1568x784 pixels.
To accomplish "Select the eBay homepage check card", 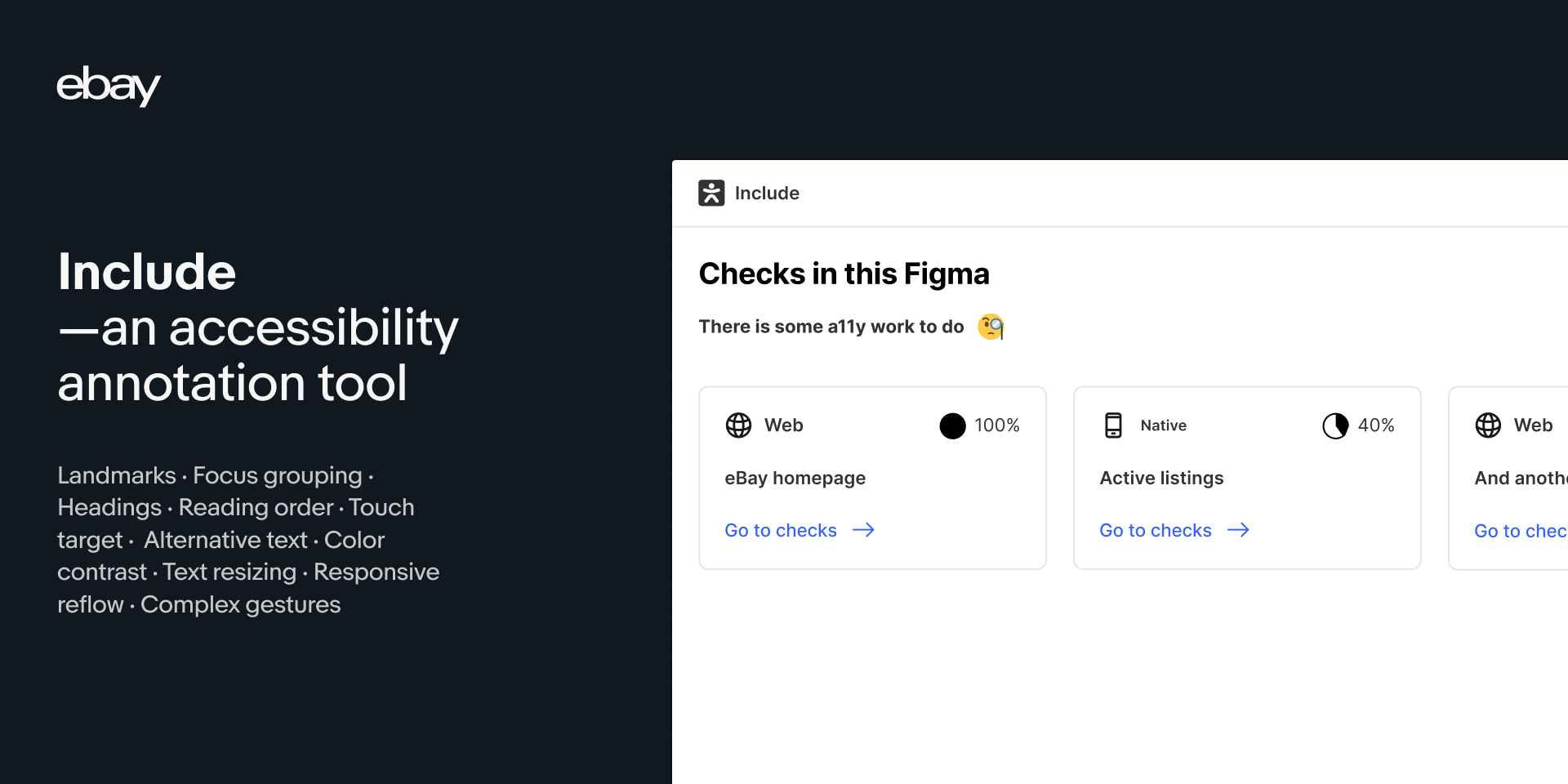I will tap(872, 478).
